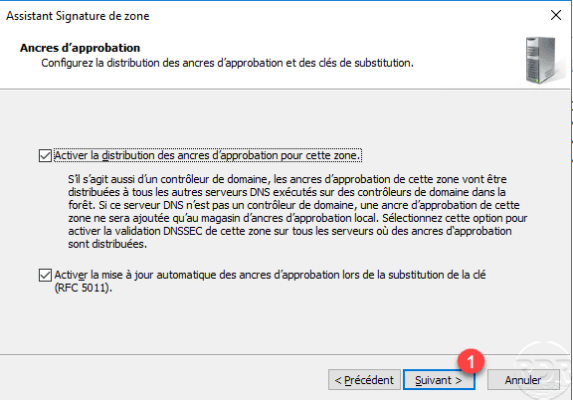Click the subtitle 'Configurez la distribution des ancres'
The width and height of the screenshot is (573, 400).
point(227,63)
